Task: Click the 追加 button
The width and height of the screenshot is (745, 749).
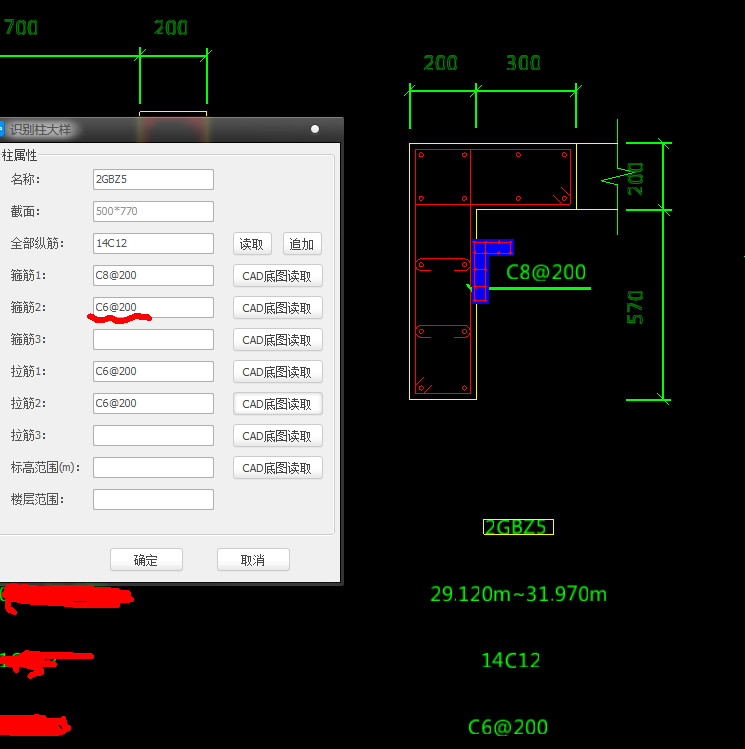Action: [x=302, y=244]
